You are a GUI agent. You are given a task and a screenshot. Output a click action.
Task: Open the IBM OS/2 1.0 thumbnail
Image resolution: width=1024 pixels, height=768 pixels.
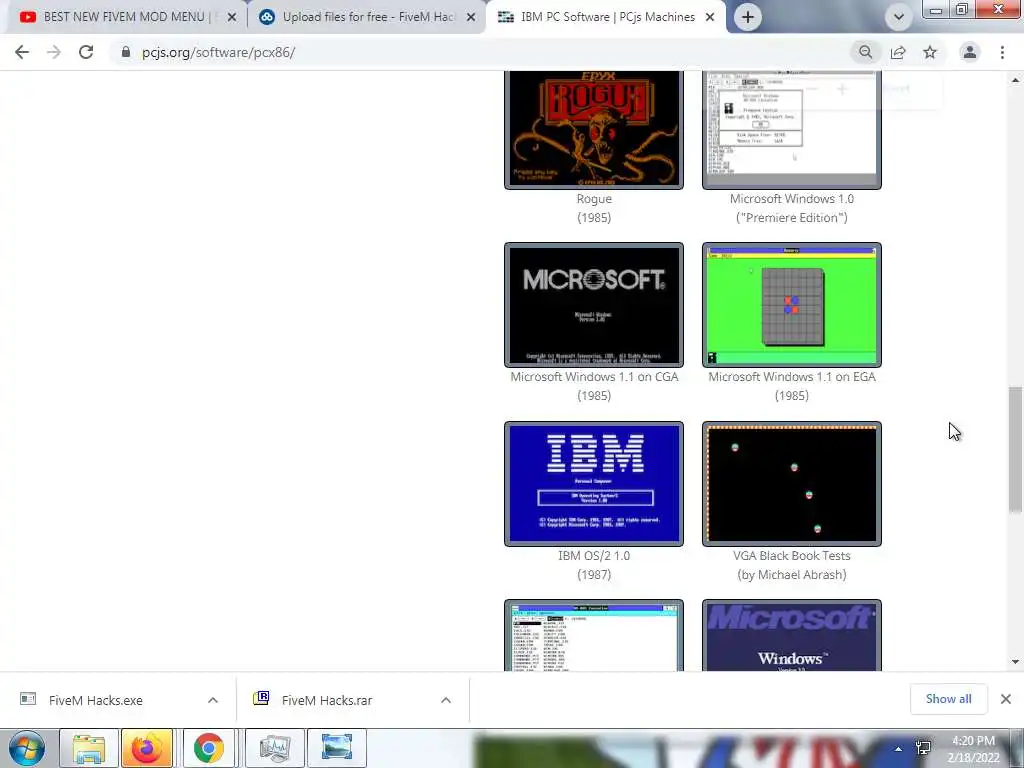pyautogui.click(x=594, y=484)
